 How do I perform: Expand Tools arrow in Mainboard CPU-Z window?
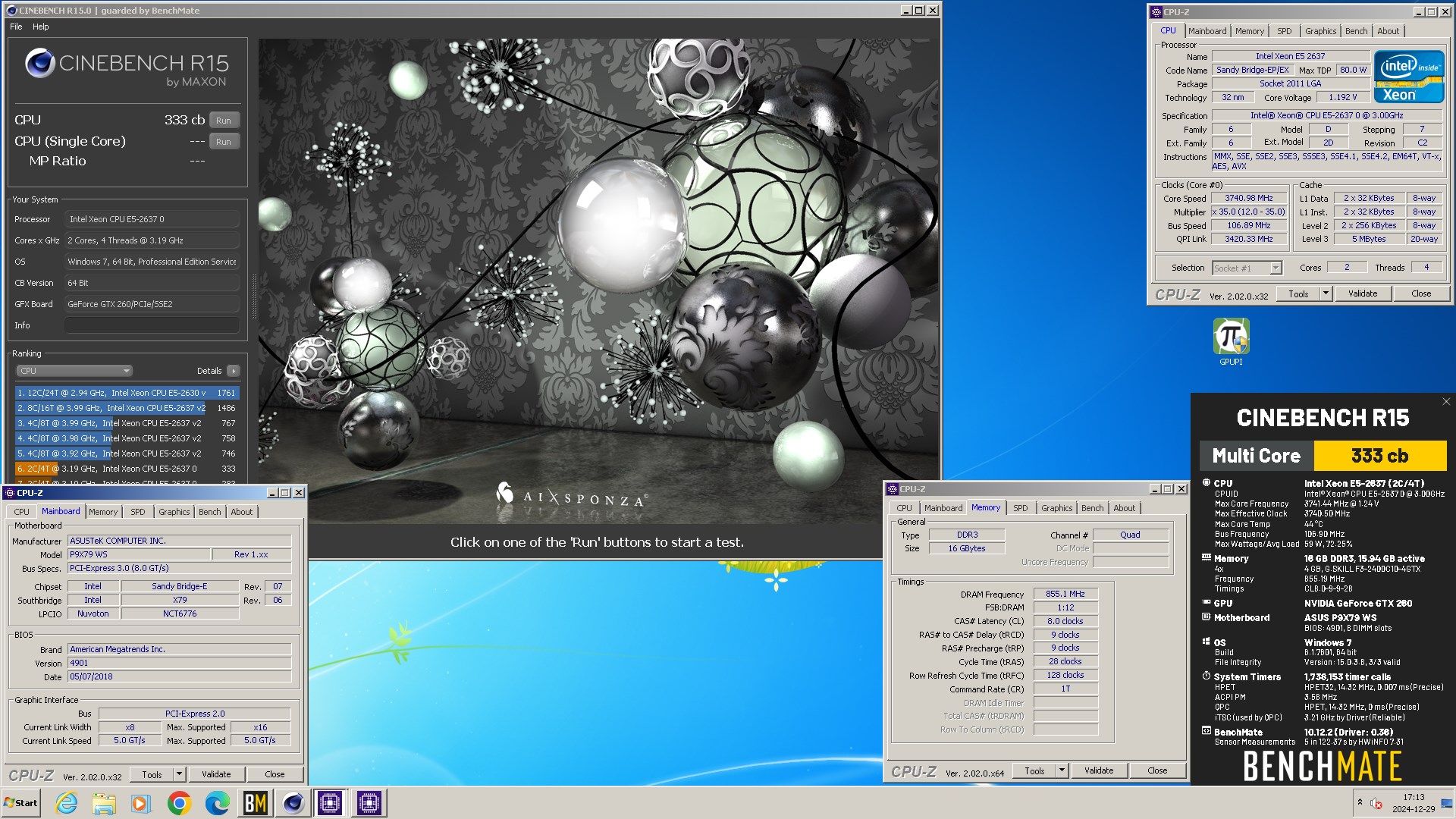coord(179,774)
